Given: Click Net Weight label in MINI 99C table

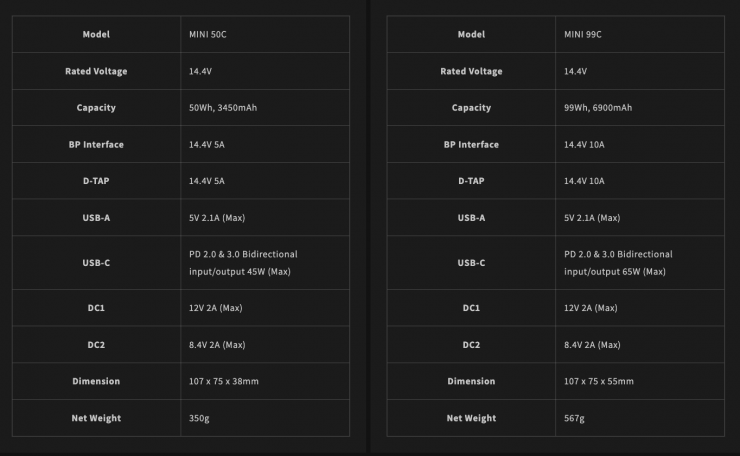Looking at the screenshot, I should tap(471, 418).
